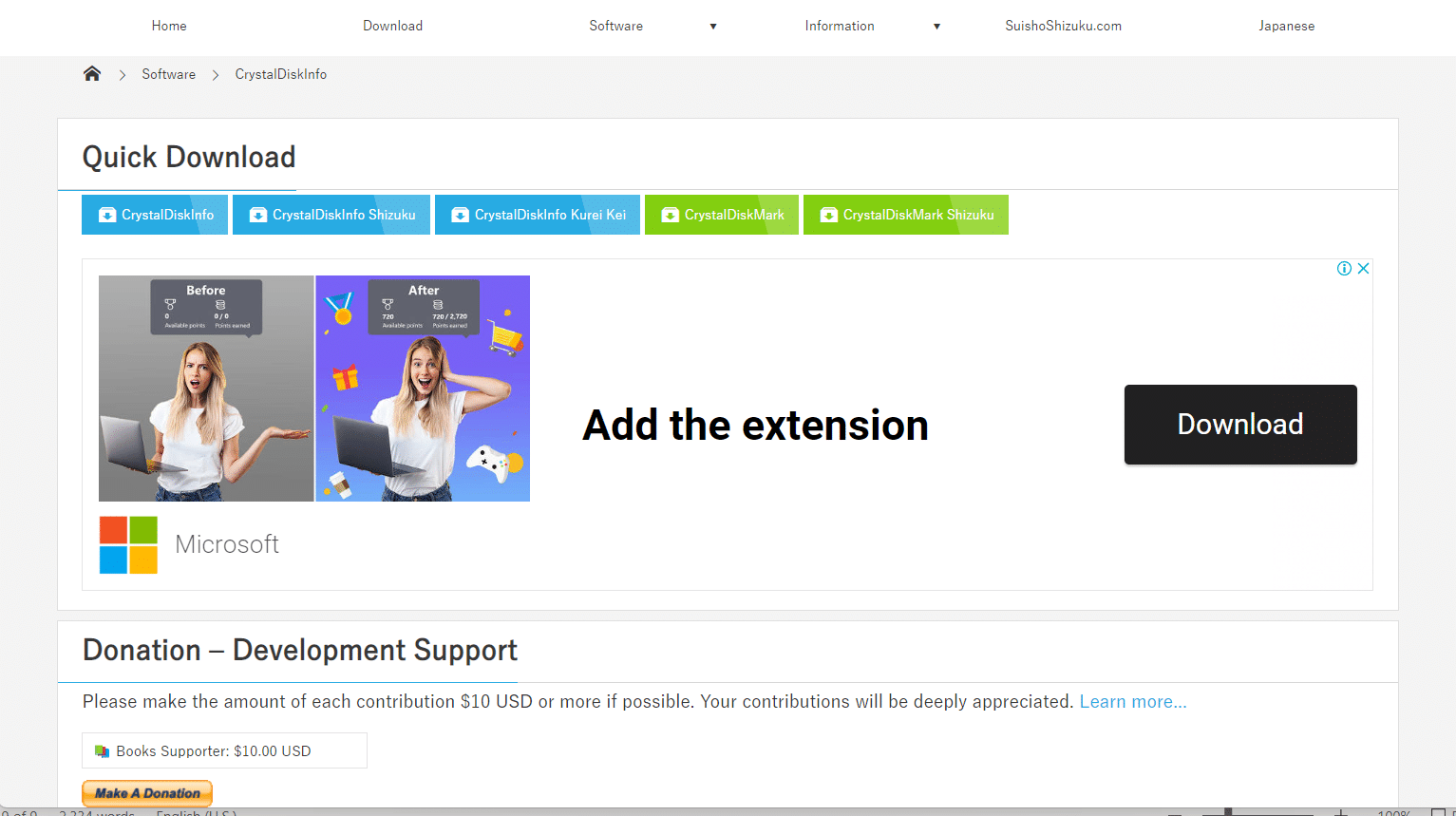Click the Donation – Development Support heading
This screenshot has height=816, width=1456.
click(x=300, y=651)
